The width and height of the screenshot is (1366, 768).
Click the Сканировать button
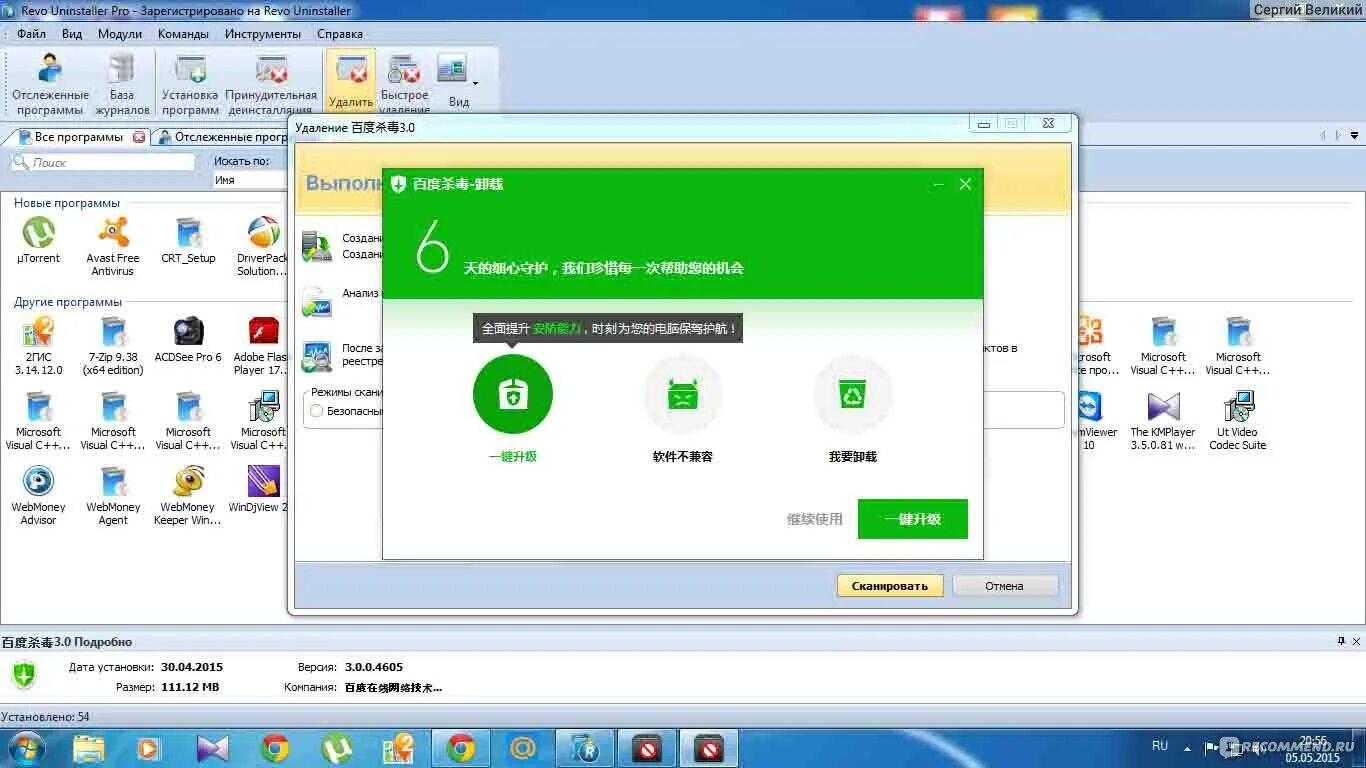(x=890, y=586)
